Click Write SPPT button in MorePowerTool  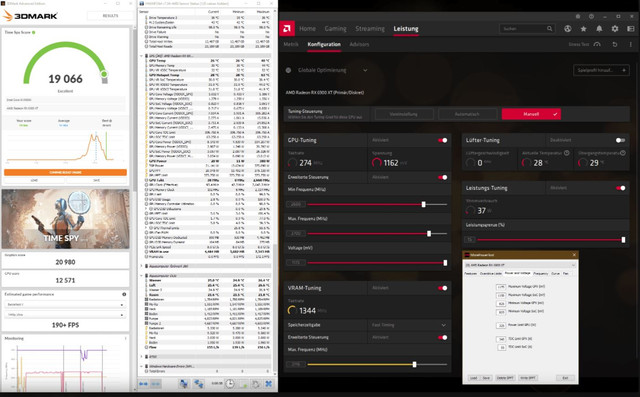pos(528,378)
